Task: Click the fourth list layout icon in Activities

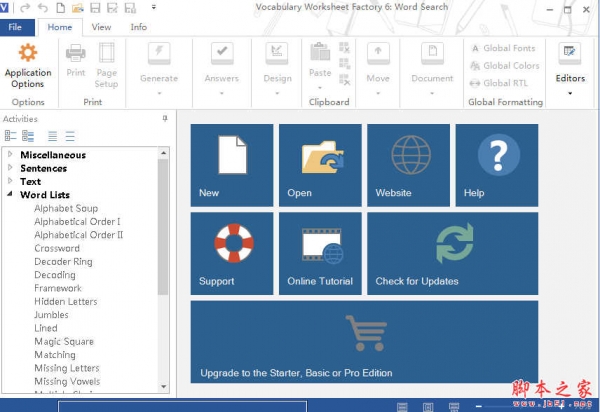Action: click(70, 136)
